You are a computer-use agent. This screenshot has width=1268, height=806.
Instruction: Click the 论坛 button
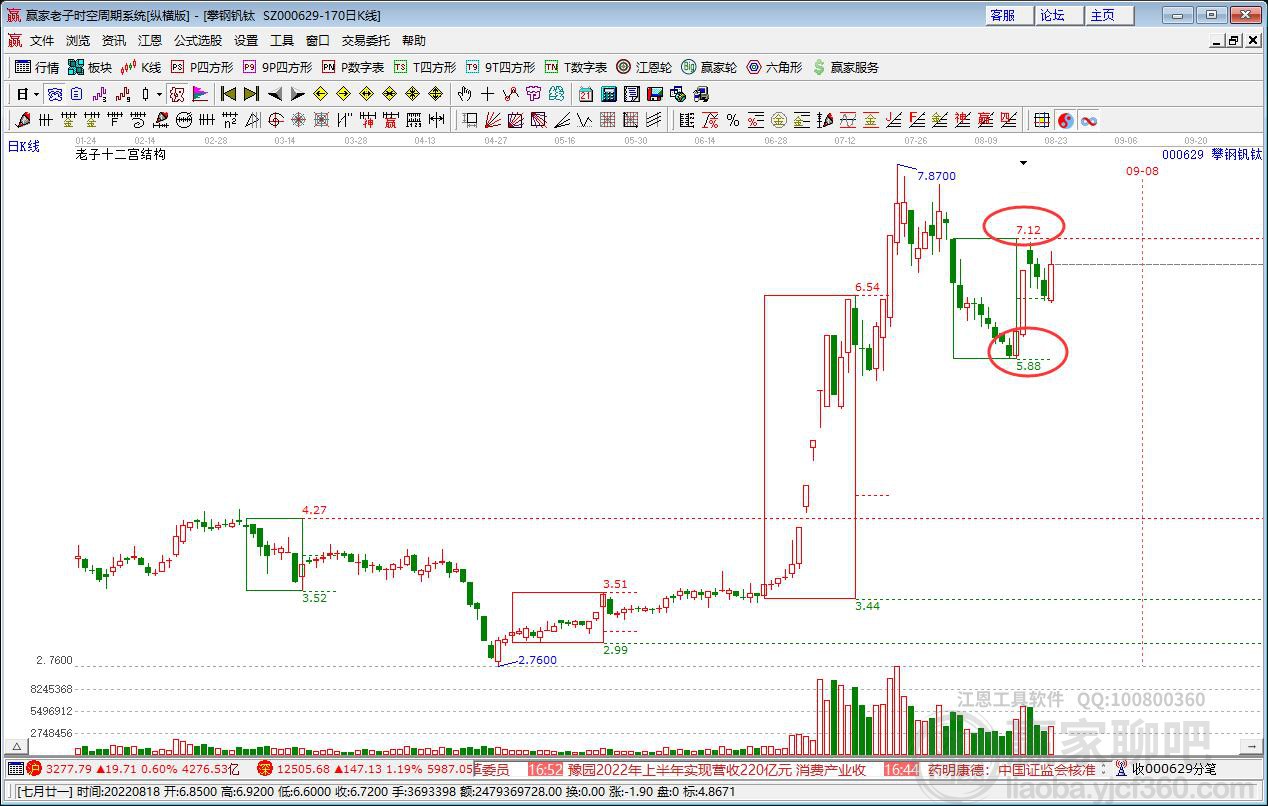[1058, 15]
